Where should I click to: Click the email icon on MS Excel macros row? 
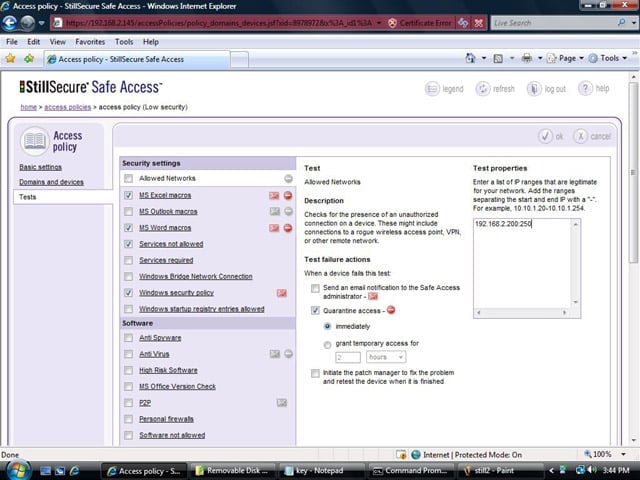click(x=274, y=196)
